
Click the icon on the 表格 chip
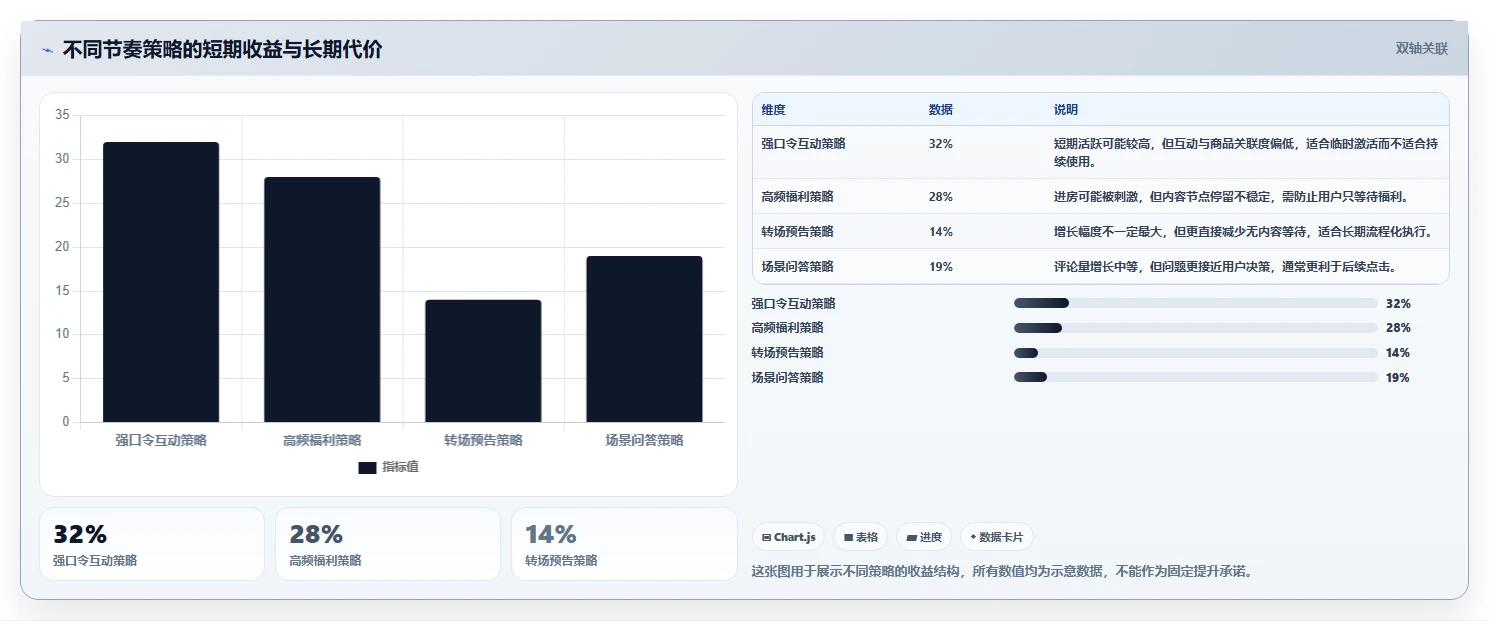(x=848, y=538)
